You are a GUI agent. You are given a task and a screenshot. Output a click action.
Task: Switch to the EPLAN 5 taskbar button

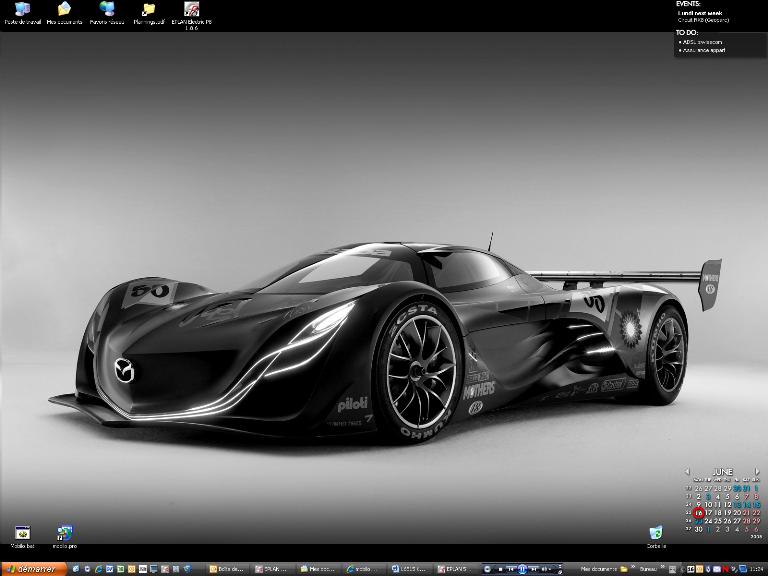pyautogui.click(x=456, y=569)
